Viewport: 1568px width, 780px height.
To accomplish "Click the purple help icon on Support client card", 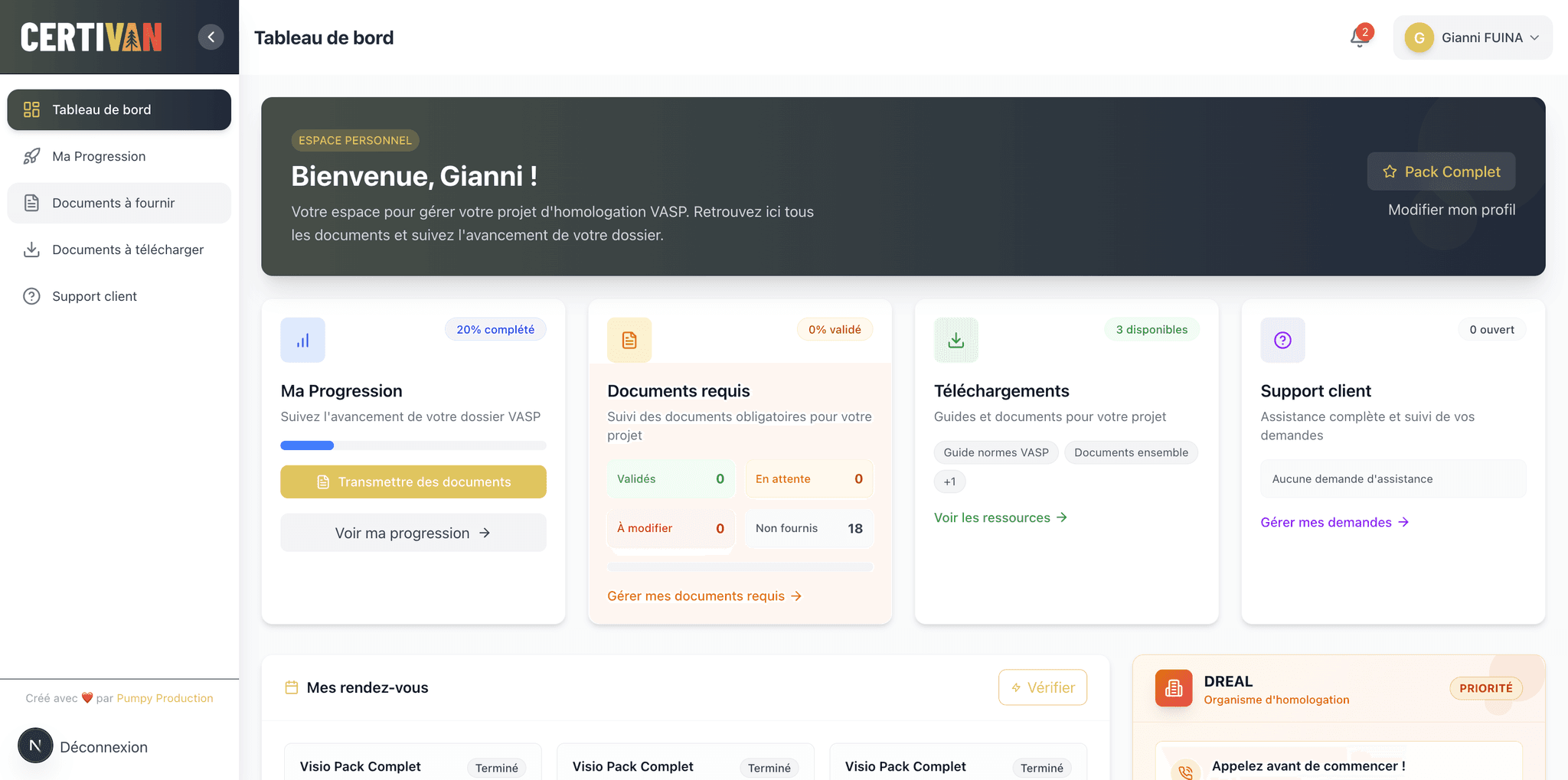I will pos(1282,339).
